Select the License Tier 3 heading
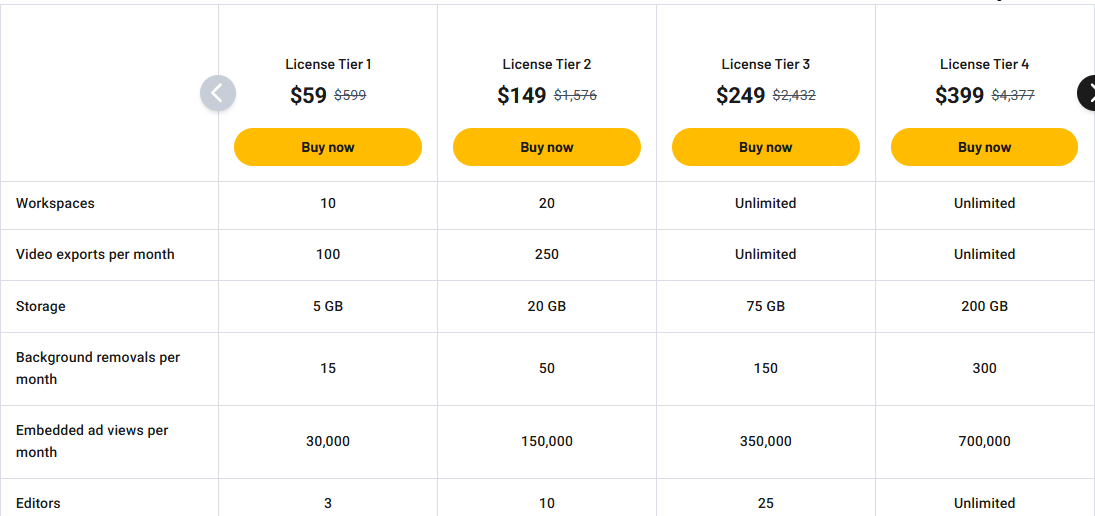 click(766, 64)
